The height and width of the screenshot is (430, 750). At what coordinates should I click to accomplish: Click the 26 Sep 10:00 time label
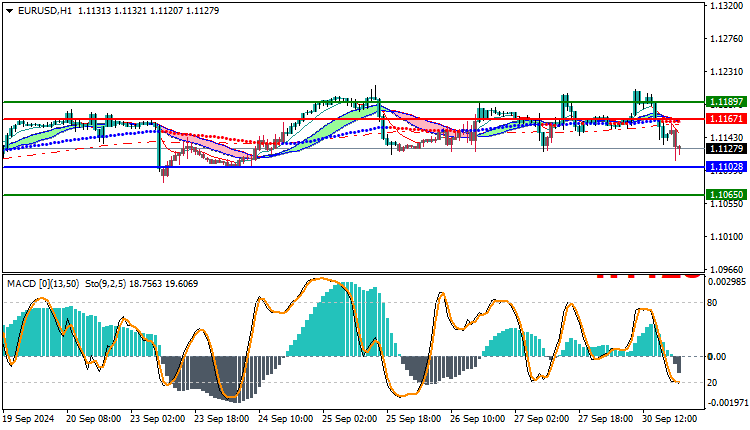(x=478, y=419)
